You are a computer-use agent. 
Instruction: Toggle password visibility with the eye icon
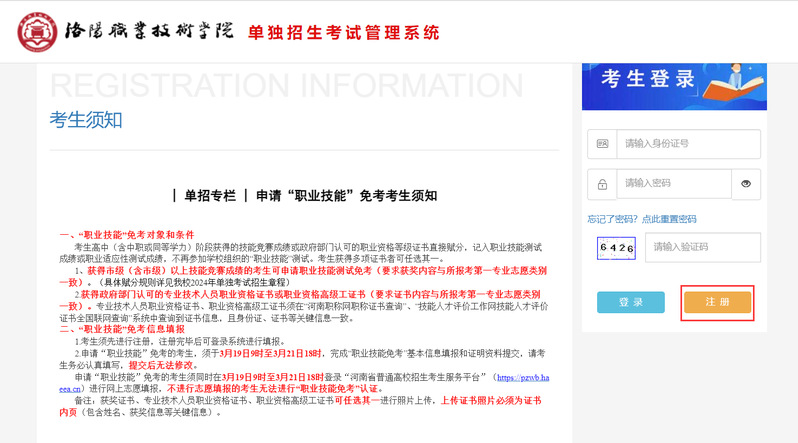(x=746, y=184)
